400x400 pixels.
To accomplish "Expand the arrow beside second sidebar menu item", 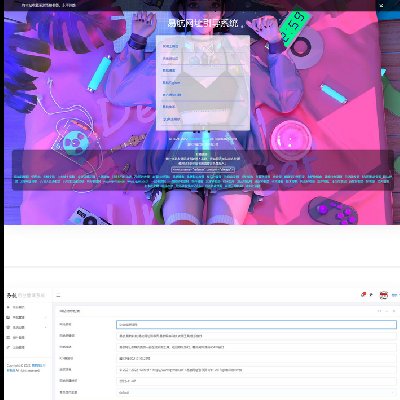I will pyautogui.click(x=46, y=317).
